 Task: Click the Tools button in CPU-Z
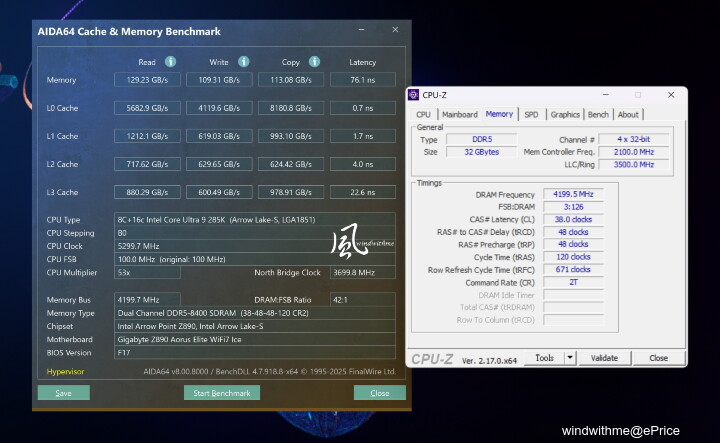coord(544,358)
